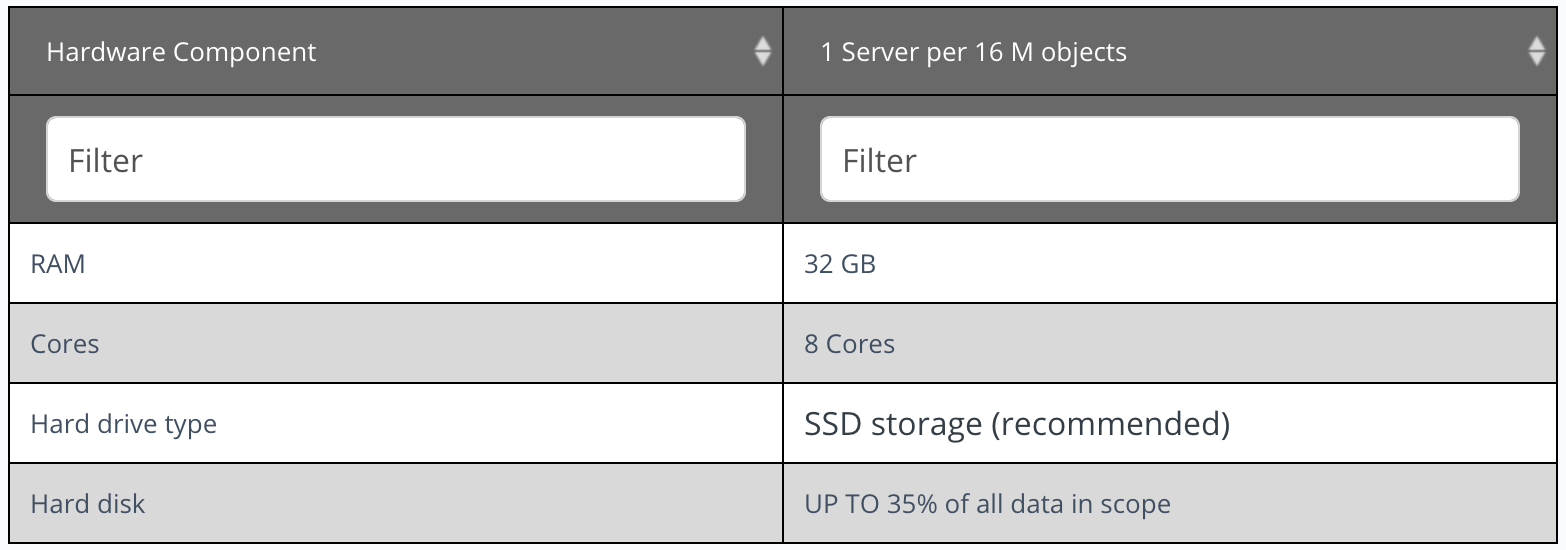
Task: Click the Hardware Component column sort icon
Action: 762,51
